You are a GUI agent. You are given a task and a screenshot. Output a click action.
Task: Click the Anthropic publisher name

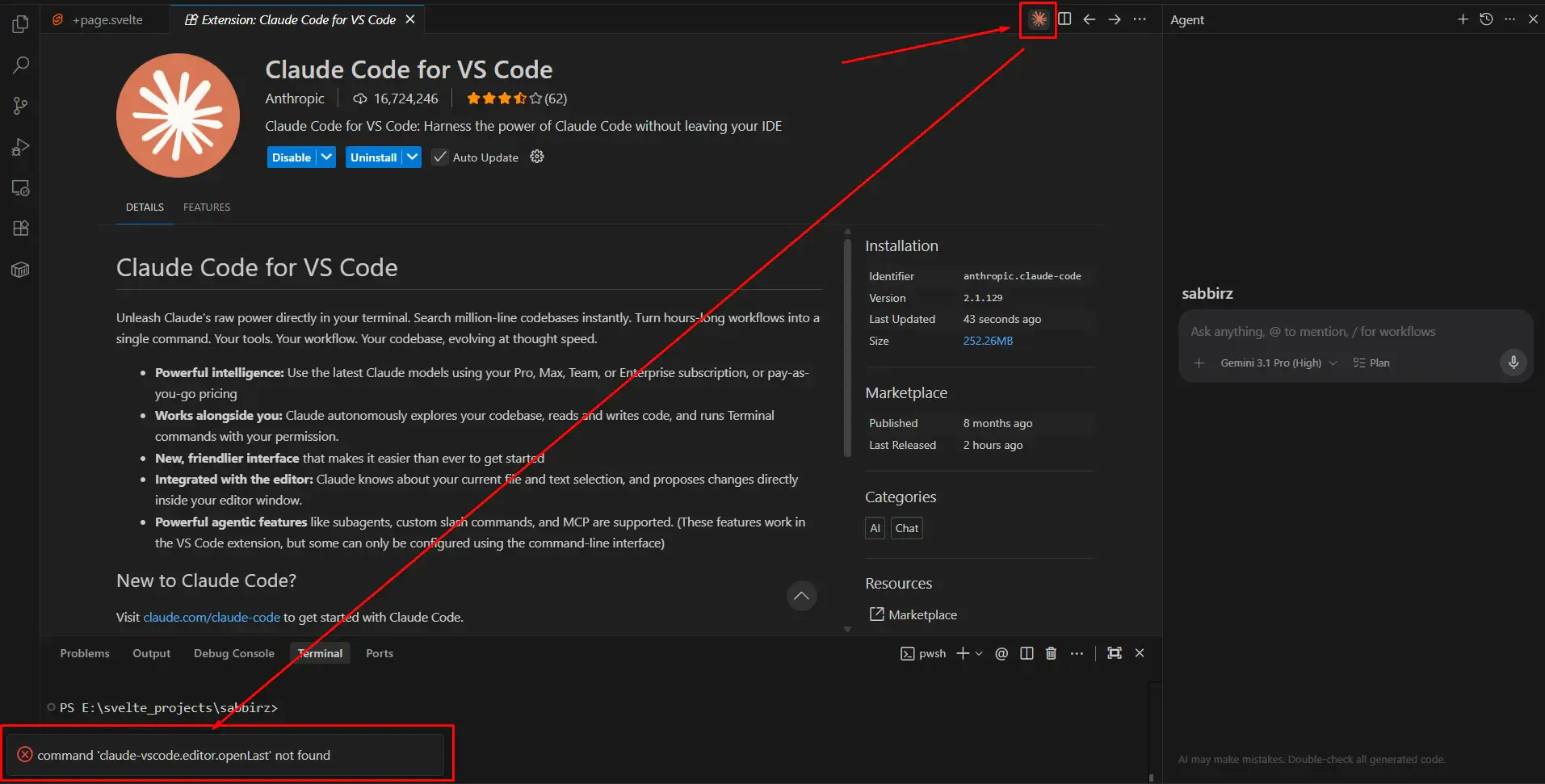[295, 99]
